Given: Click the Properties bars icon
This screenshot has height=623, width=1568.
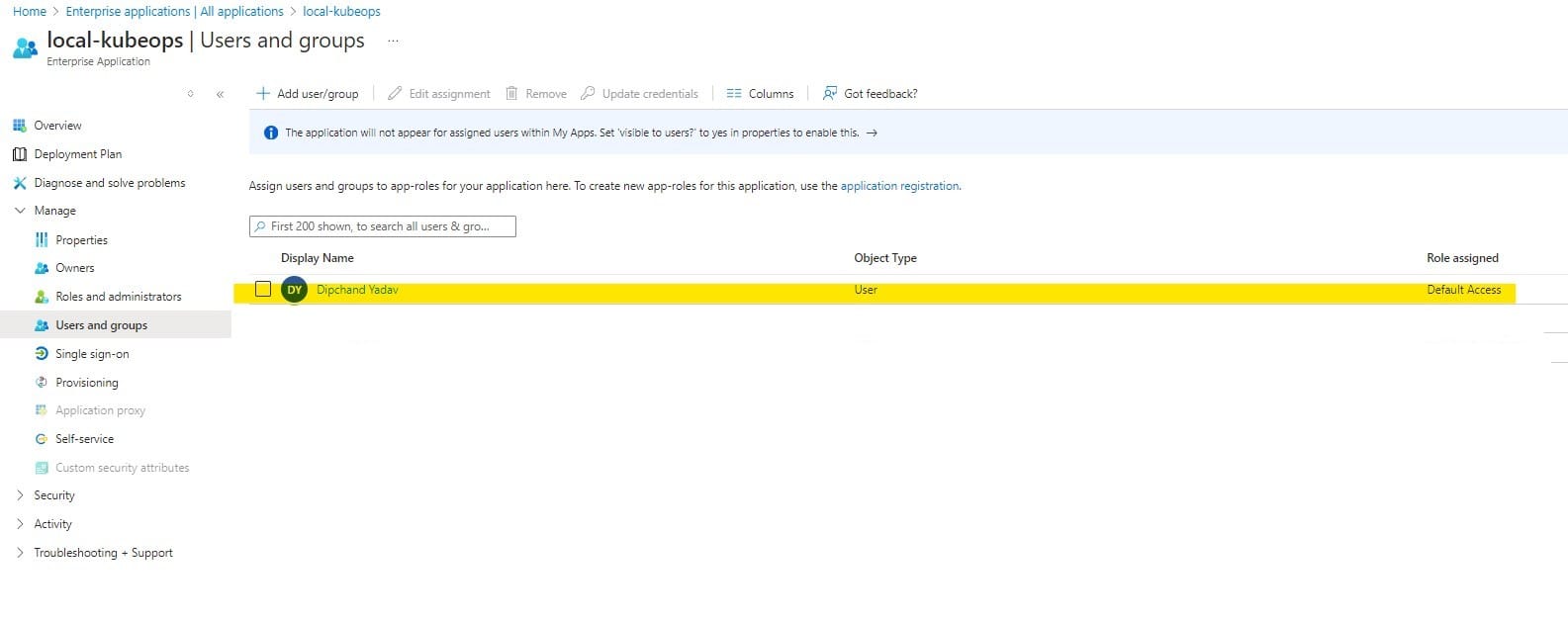Looking at the screenshot, I should 41,240.
